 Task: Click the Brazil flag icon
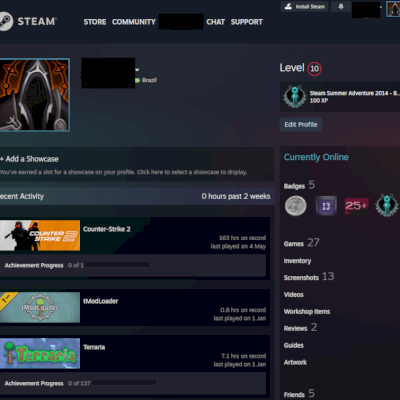pyautogui.click(x=137, y=80)
